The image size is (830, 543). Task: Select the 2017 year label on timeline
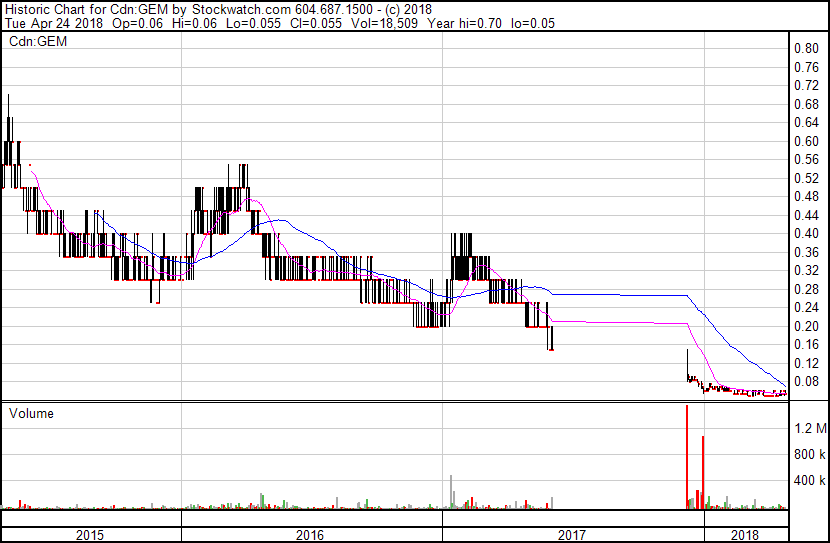[x=572, y=535]
